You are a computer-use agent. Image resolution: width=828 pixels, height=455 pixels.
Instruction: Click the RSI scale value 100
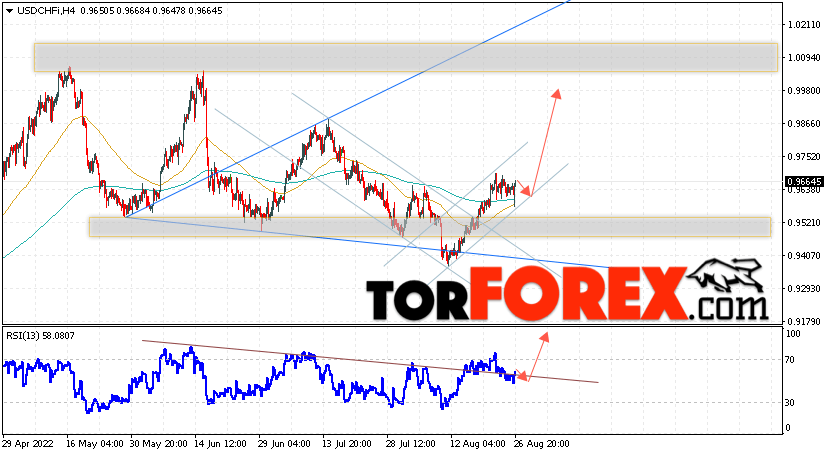pos(793,334)
